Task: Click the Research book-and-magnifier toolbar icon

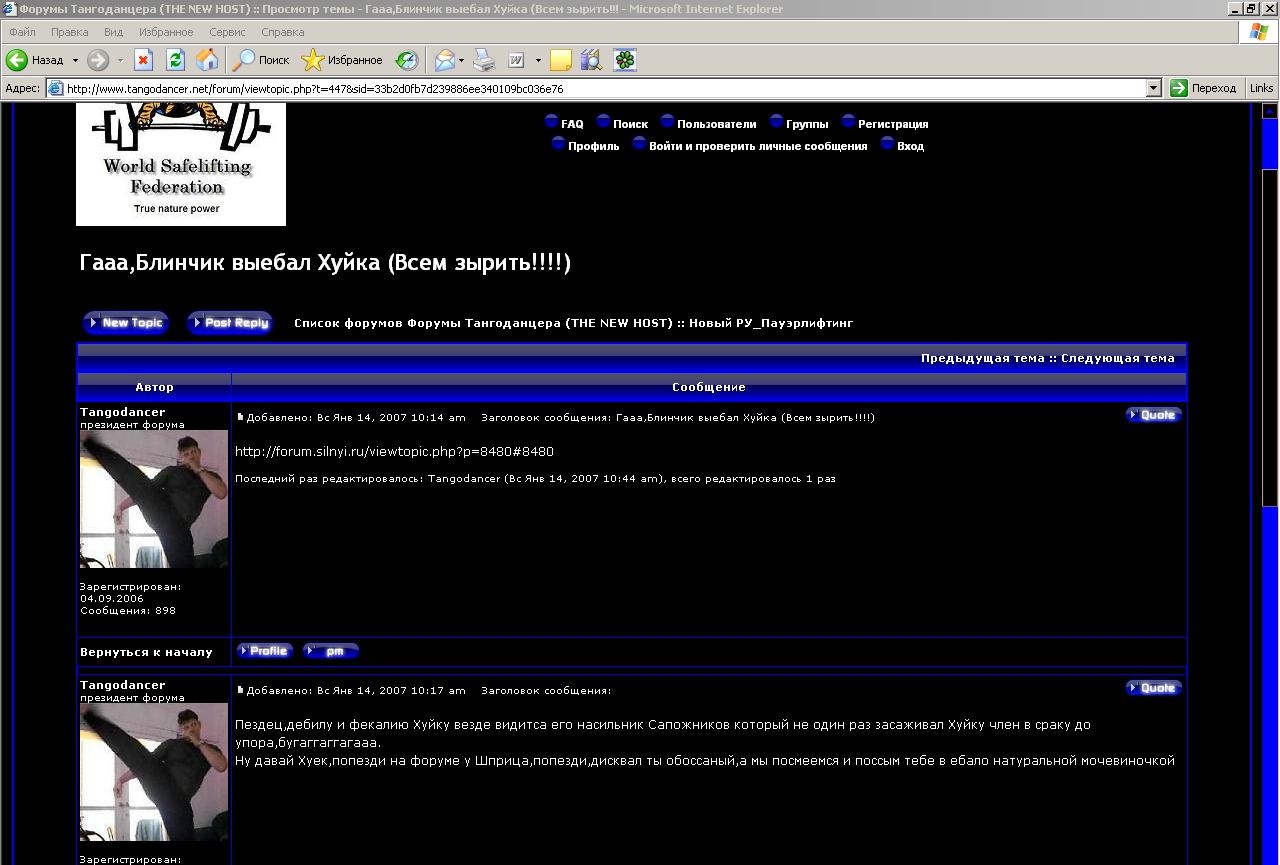Action: click(591, 60)
